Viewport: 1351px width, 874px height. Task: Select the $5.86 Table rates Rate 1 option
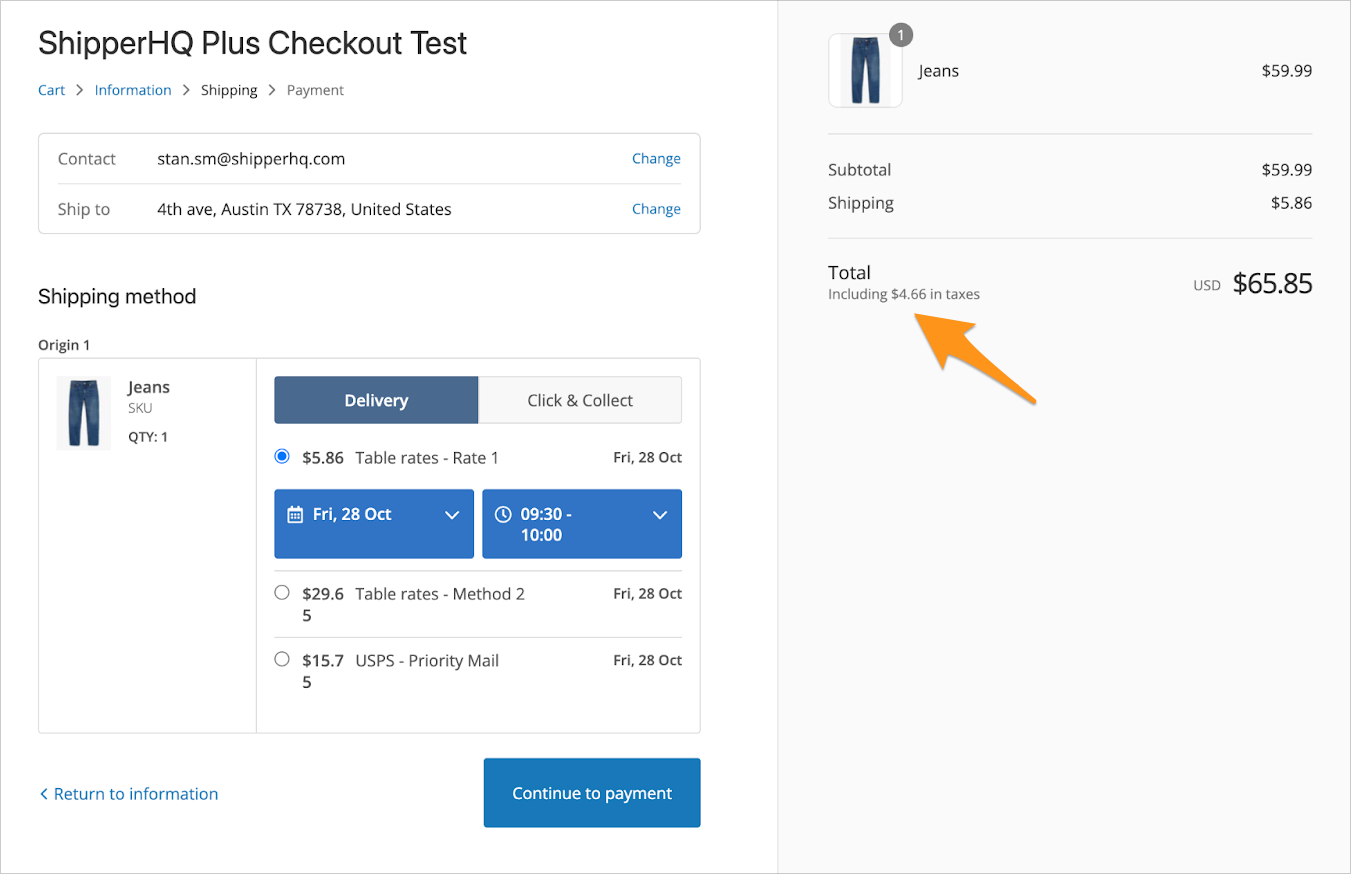point(282,457)
